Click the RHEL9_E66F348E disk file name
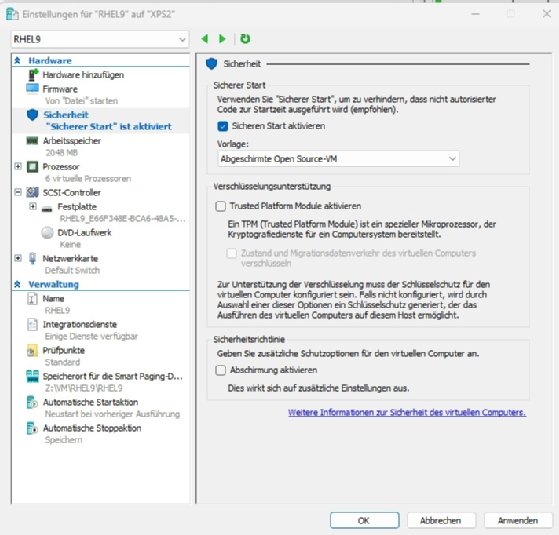Screen dimensions: 559x535 click(x=123, y=218)
